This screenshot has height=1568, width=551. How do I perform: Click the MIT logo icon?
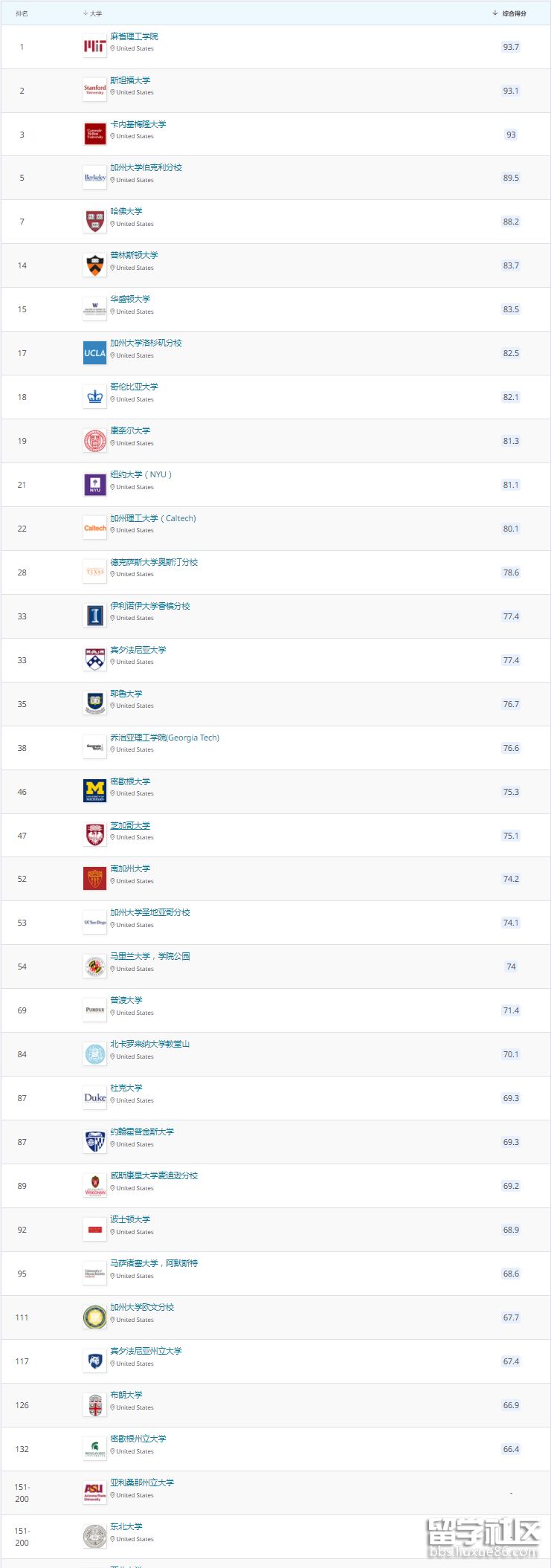[94, 47]
